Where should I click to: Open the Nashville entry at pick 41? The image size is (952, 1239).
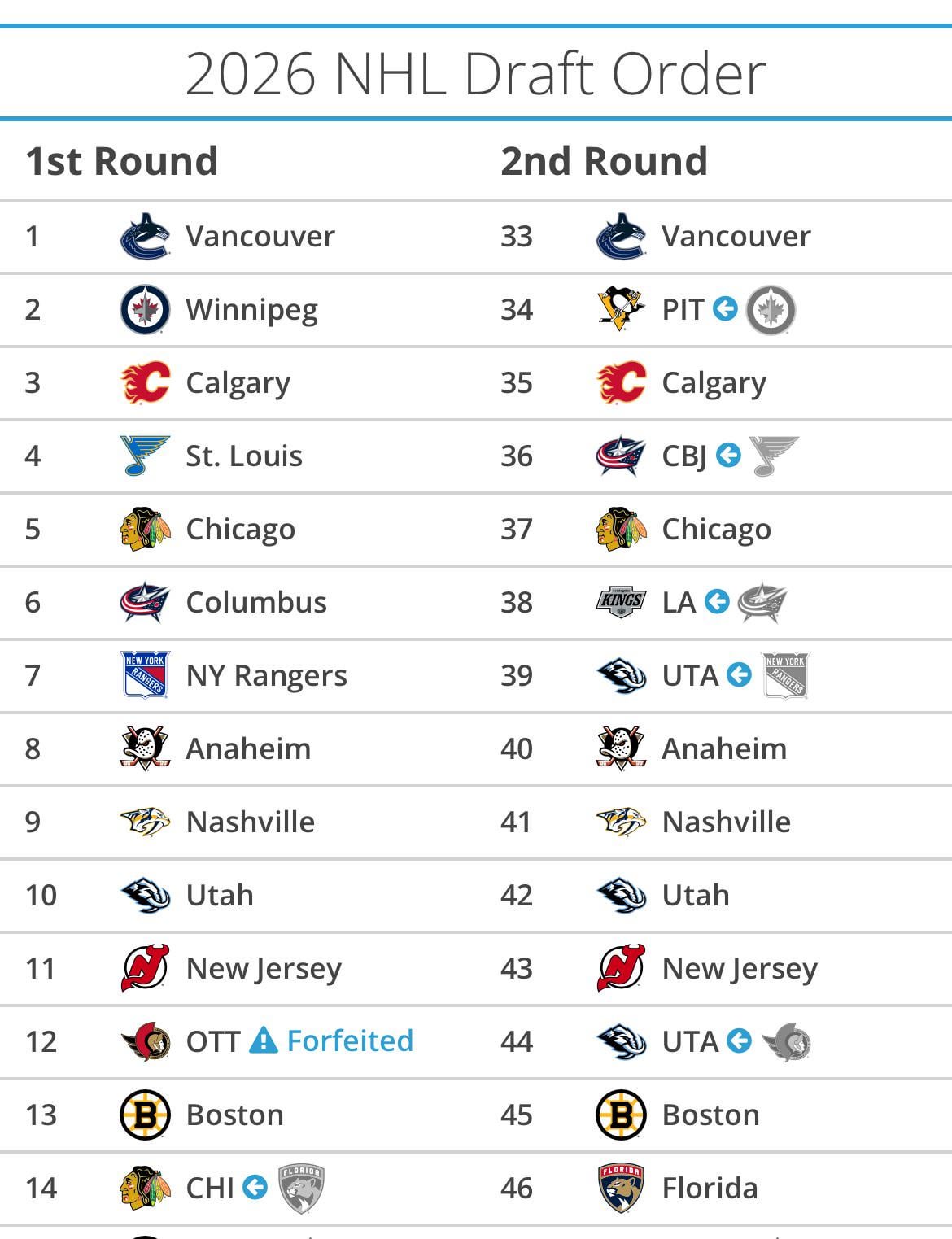tap(726, 822)
